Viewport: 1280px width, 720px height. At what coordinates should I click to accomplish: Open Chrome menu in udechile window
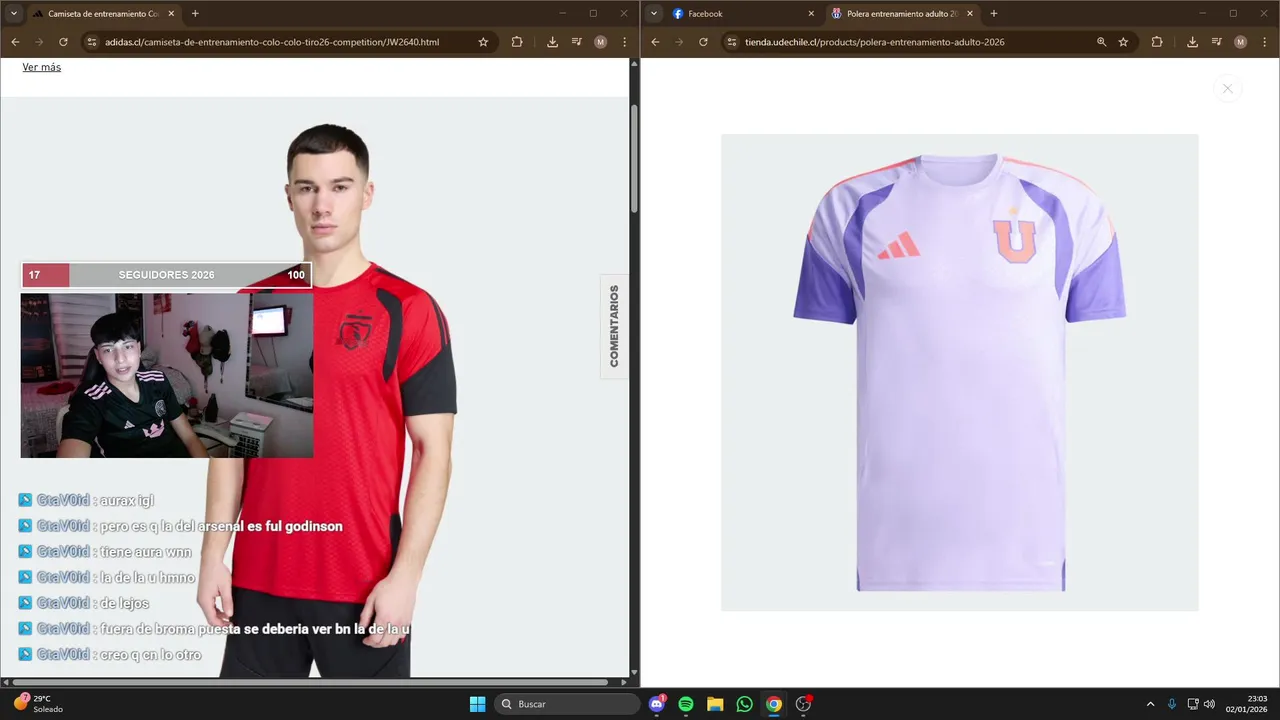(1264, 42)
